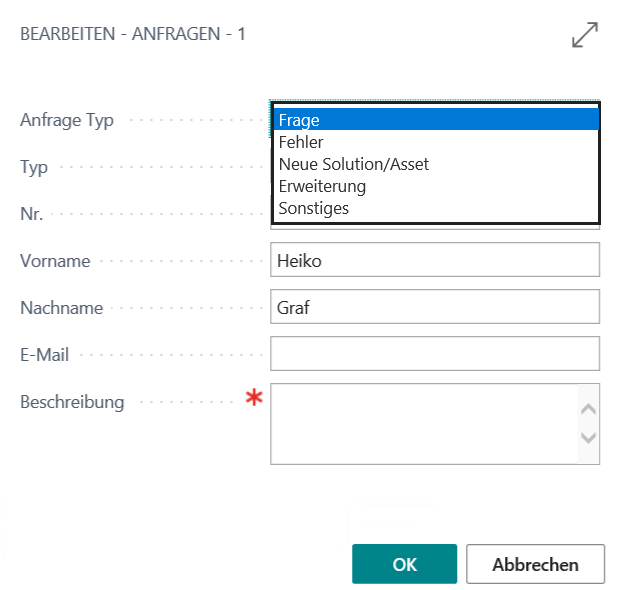Click into the empty E-Mail field
The height and width of the screenshot is (590, 618).
click(x=435, y=353)
